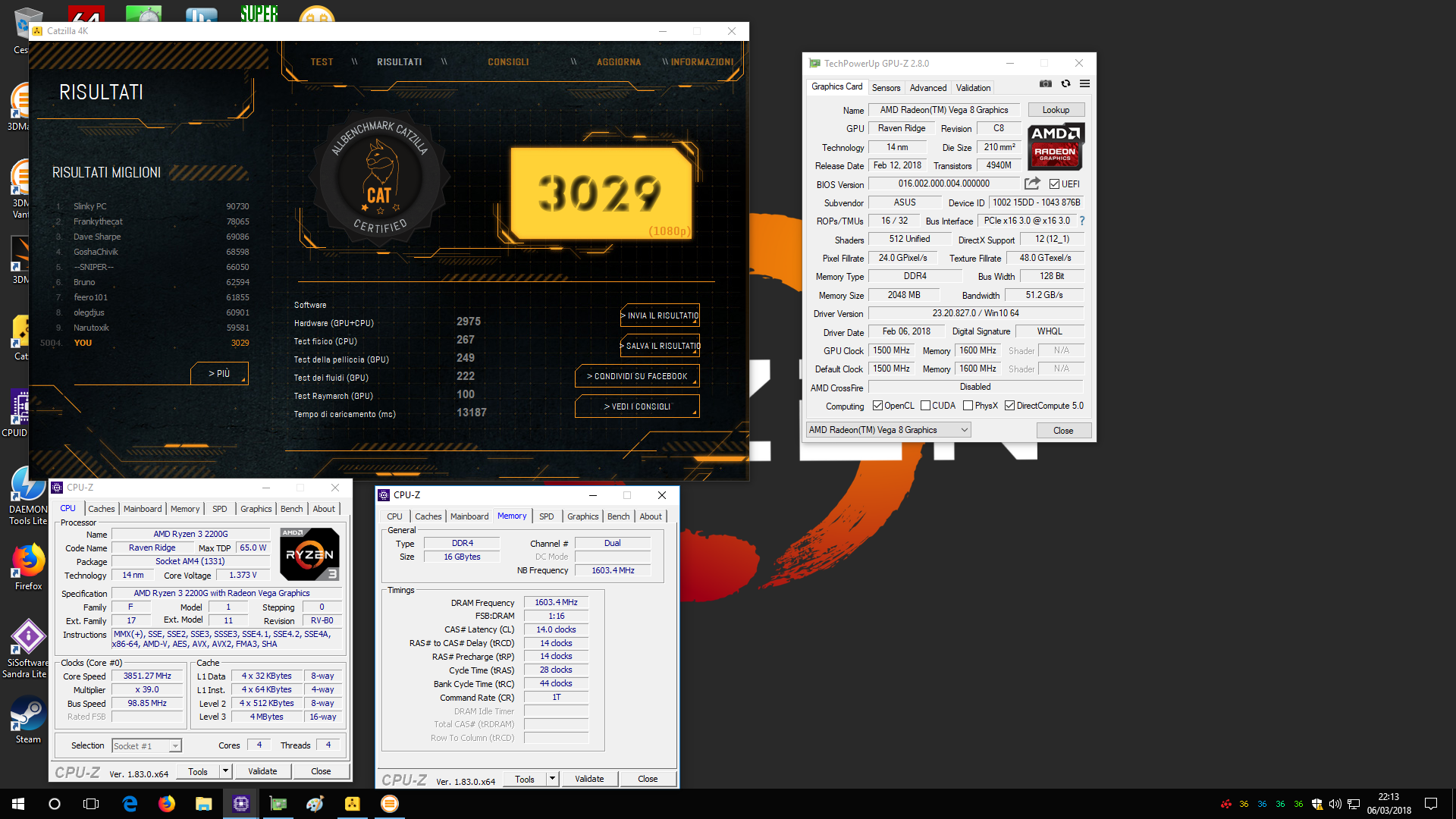Click Validate in left CPU-Z window
1456x819 pixels.
[262, 771]
